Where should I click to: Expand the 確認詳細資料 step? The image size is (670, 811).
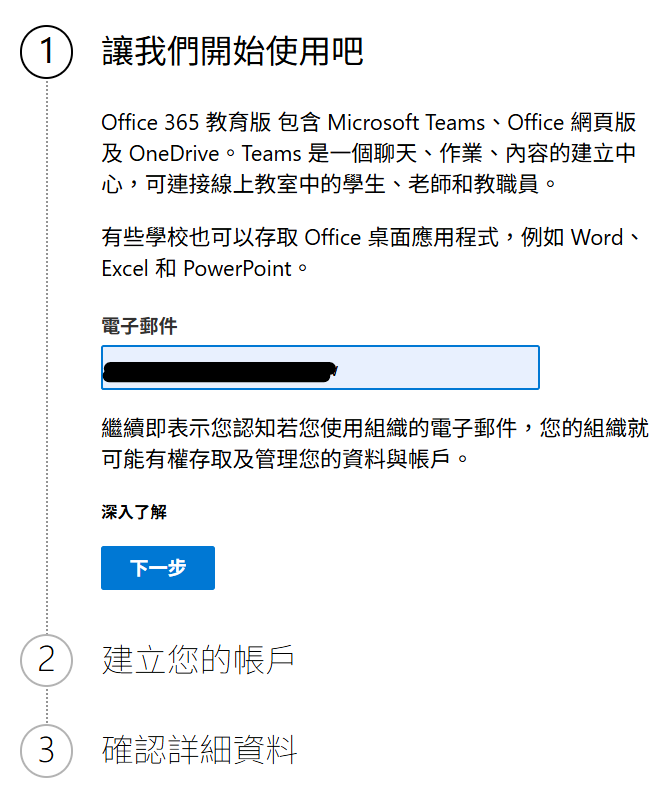coord(200,750)
